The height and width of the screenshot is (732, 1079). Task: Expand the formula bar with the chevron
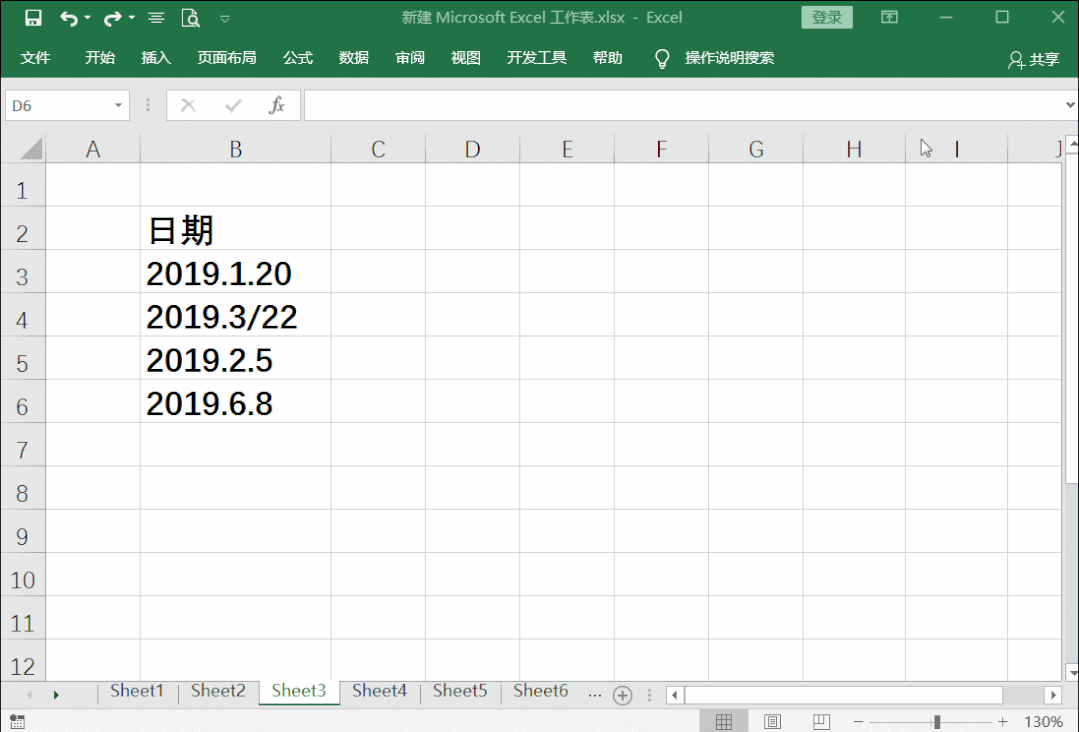tap(1070, 105)
